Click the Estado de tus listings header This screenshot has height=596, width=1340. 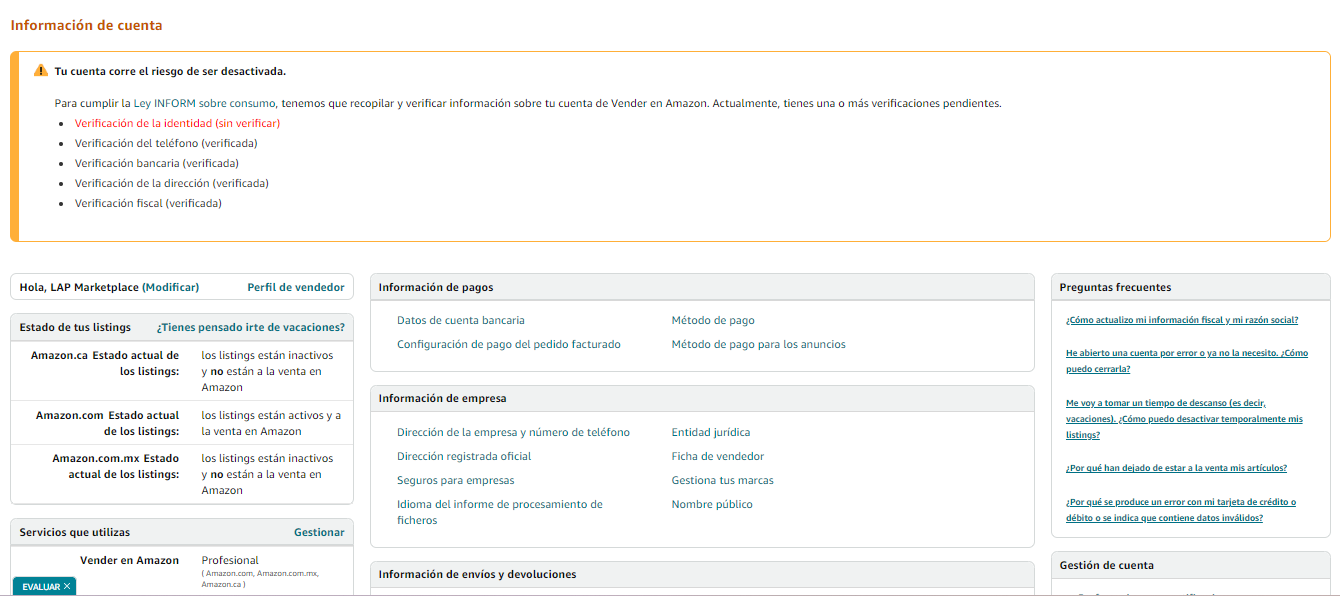point(75,327)
